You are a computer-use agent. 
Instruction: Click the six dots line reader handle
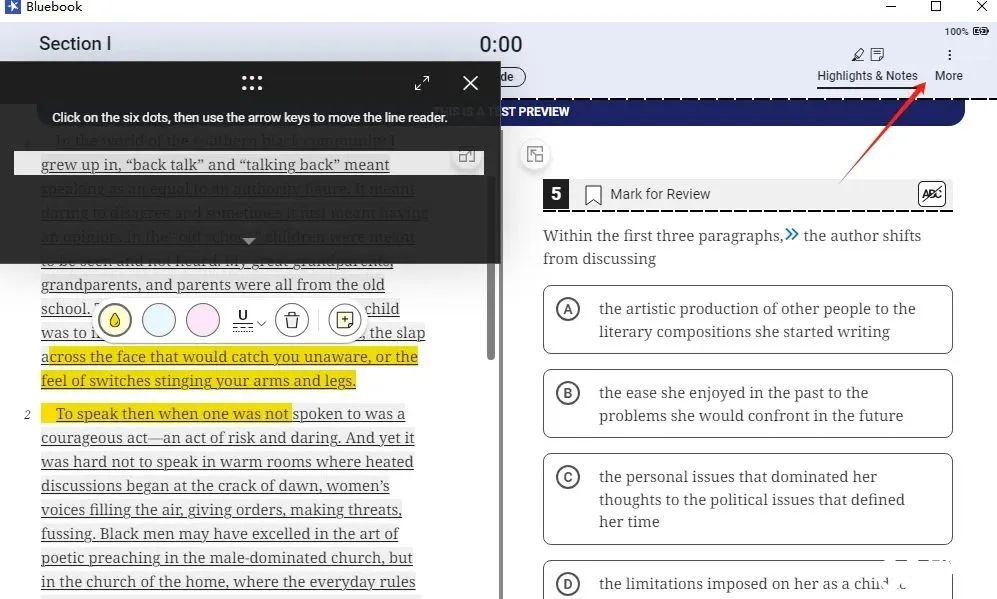pyautogui.click(x=252, y=83)
